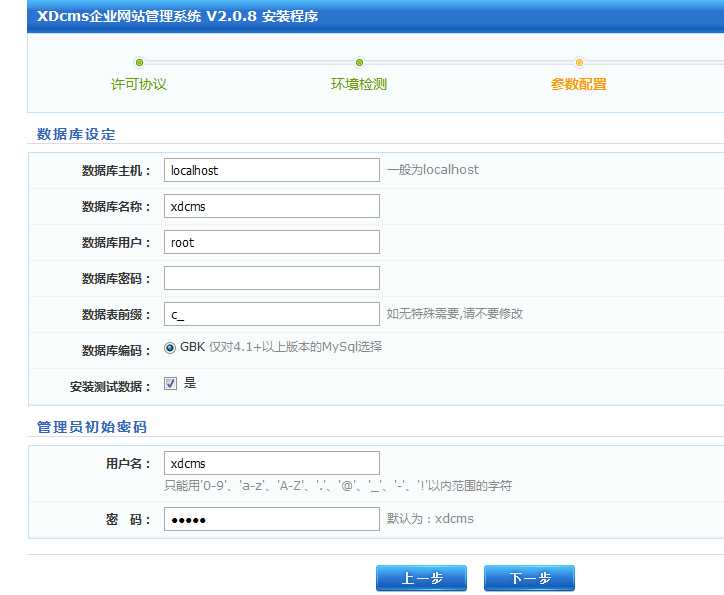
Task: Toggle the 安装测试数据 checkbox
Action: click(x=170, y=384)
